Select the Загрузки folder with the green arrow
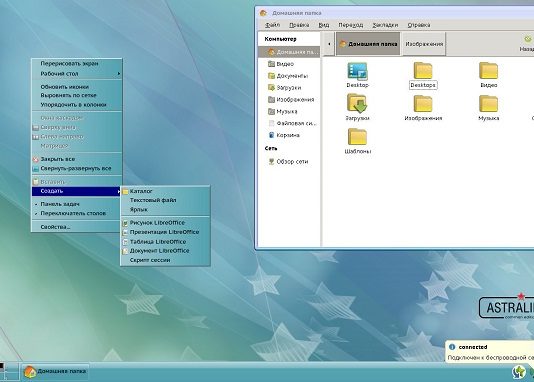The image size is (534, 382). click(x=357, y=108)
